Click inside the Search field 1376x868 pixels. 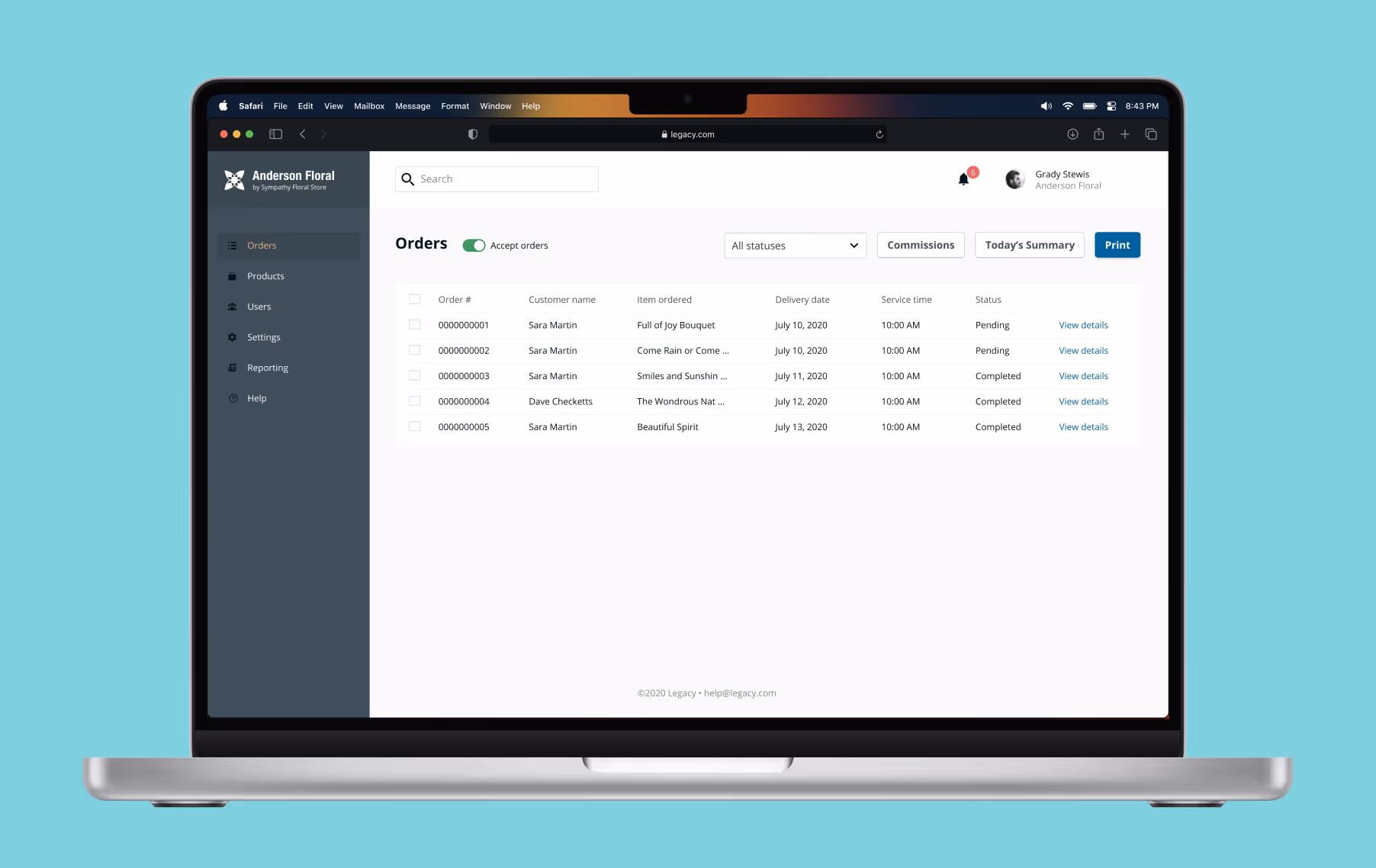click(496, 178)
